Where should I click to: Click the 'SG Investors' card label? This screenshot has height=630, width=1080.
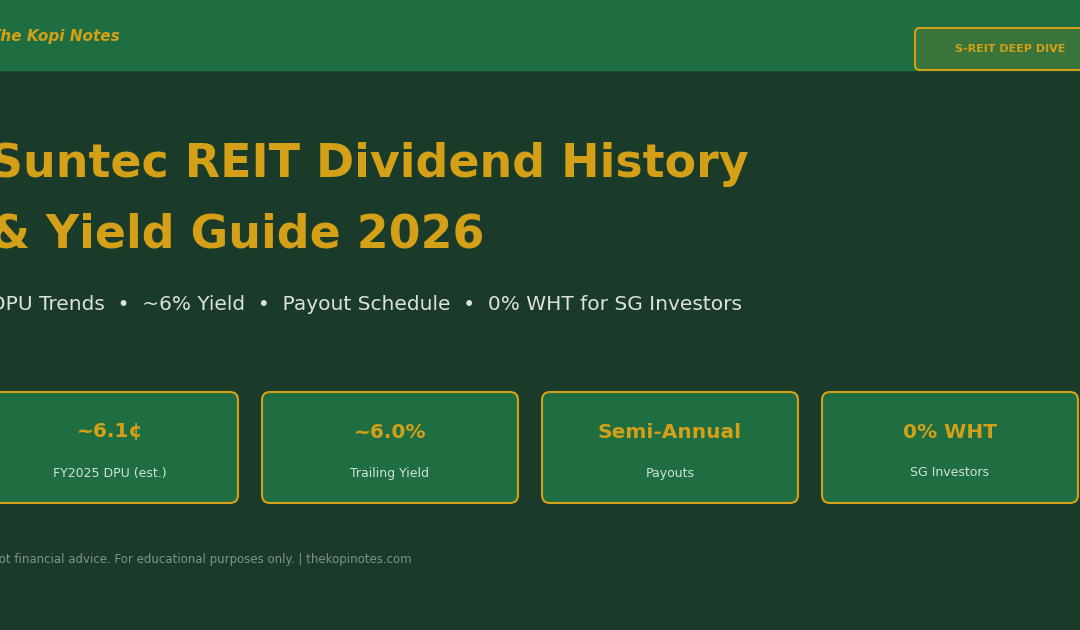pyautogui.click(x=949, y=472)
